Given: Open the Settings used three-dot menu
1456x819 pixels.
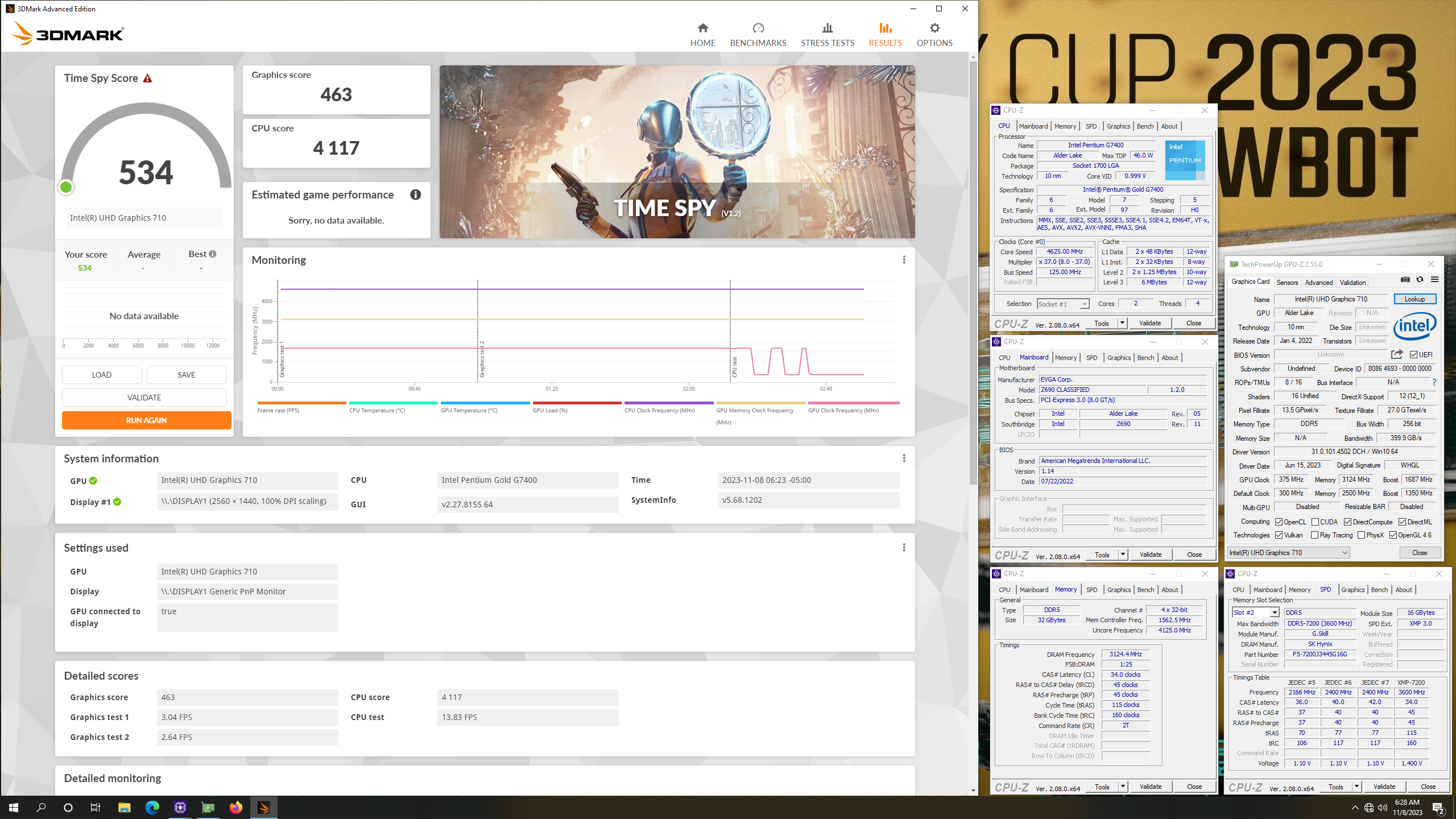Looking at the screenshot, I should tap(904, 548).
